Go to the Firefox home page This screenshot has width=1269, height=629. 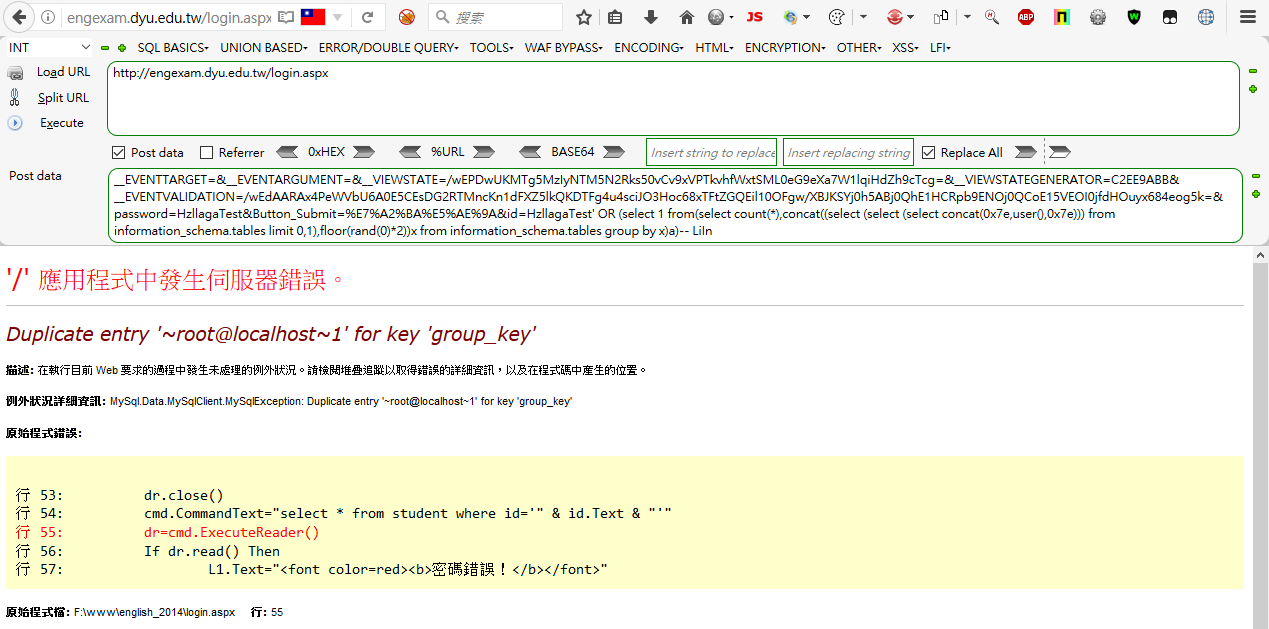click(x=686, y=17)
